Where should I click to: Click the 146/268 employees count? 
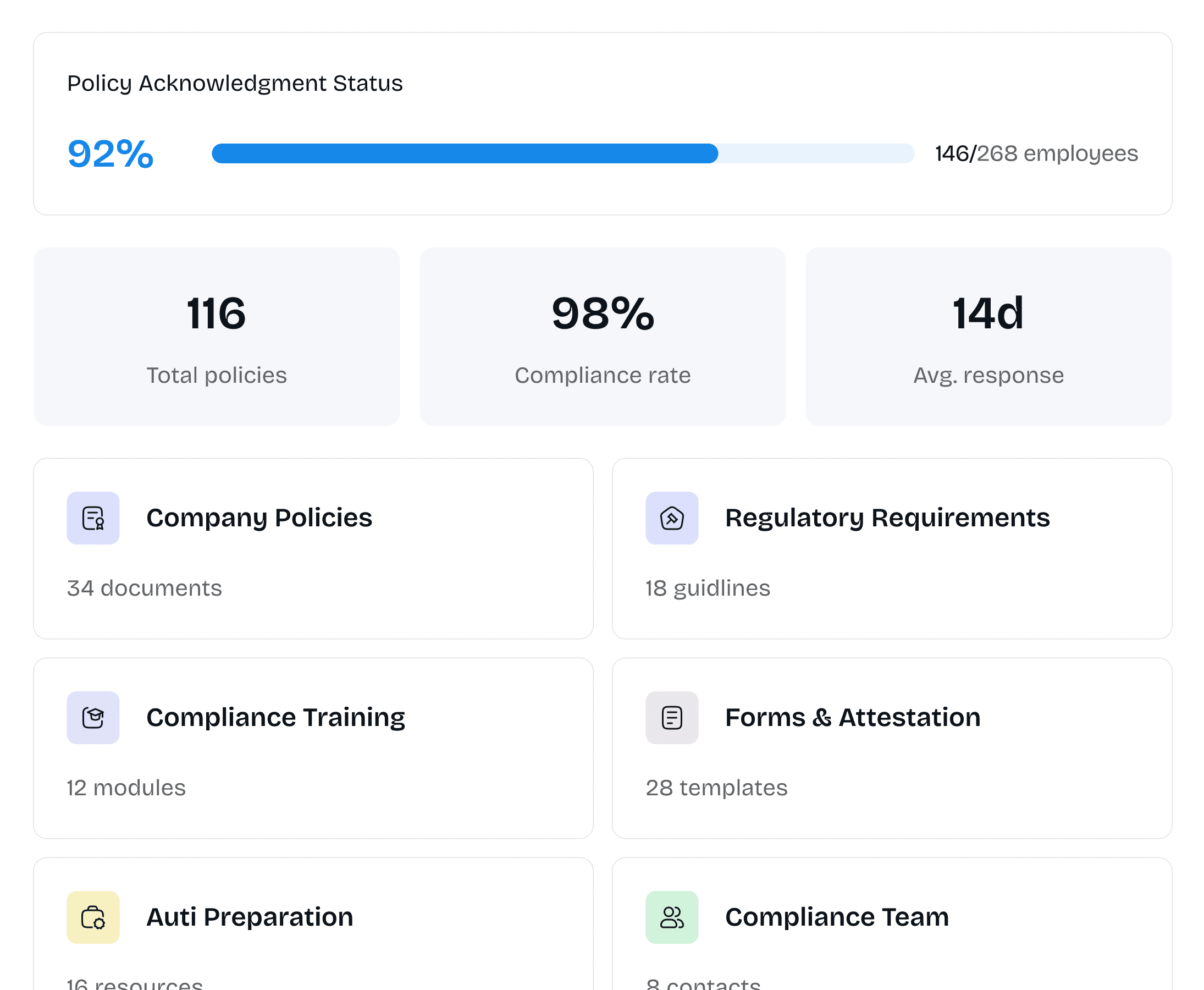1036,153
